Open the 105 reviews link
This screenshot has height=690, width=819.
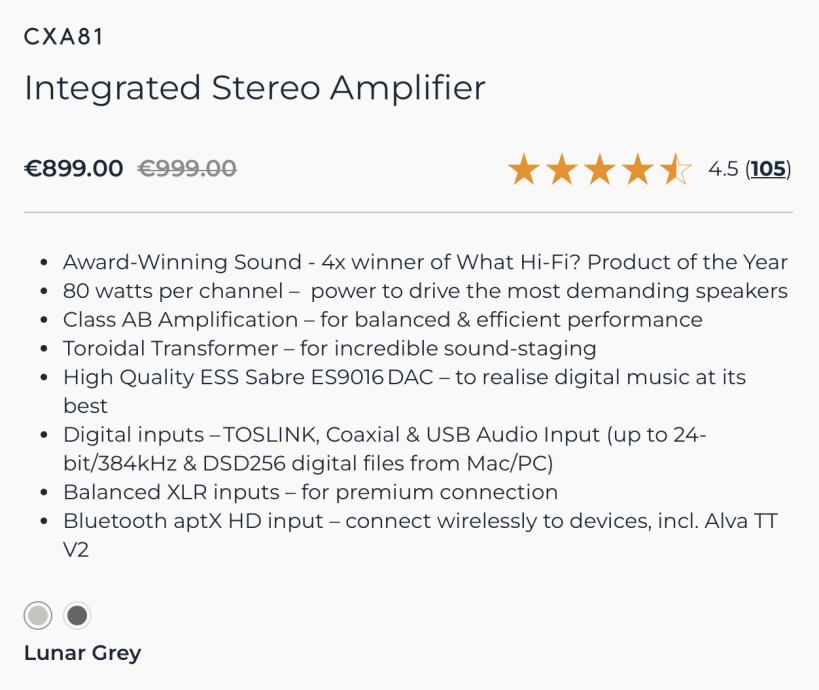tap(768, 169)
